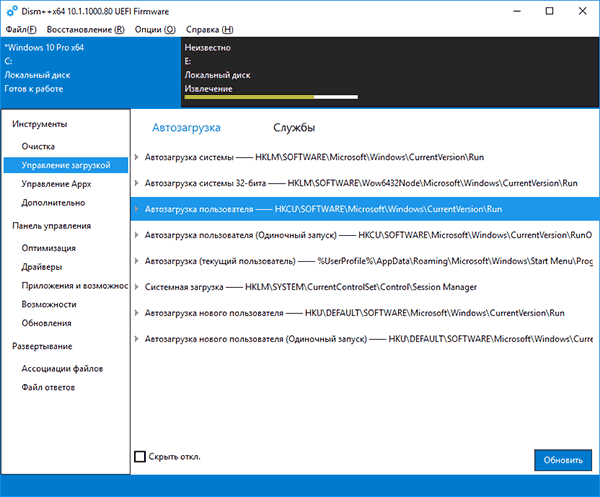Tick the 'Скрыть откл.' checkbox

140,456
